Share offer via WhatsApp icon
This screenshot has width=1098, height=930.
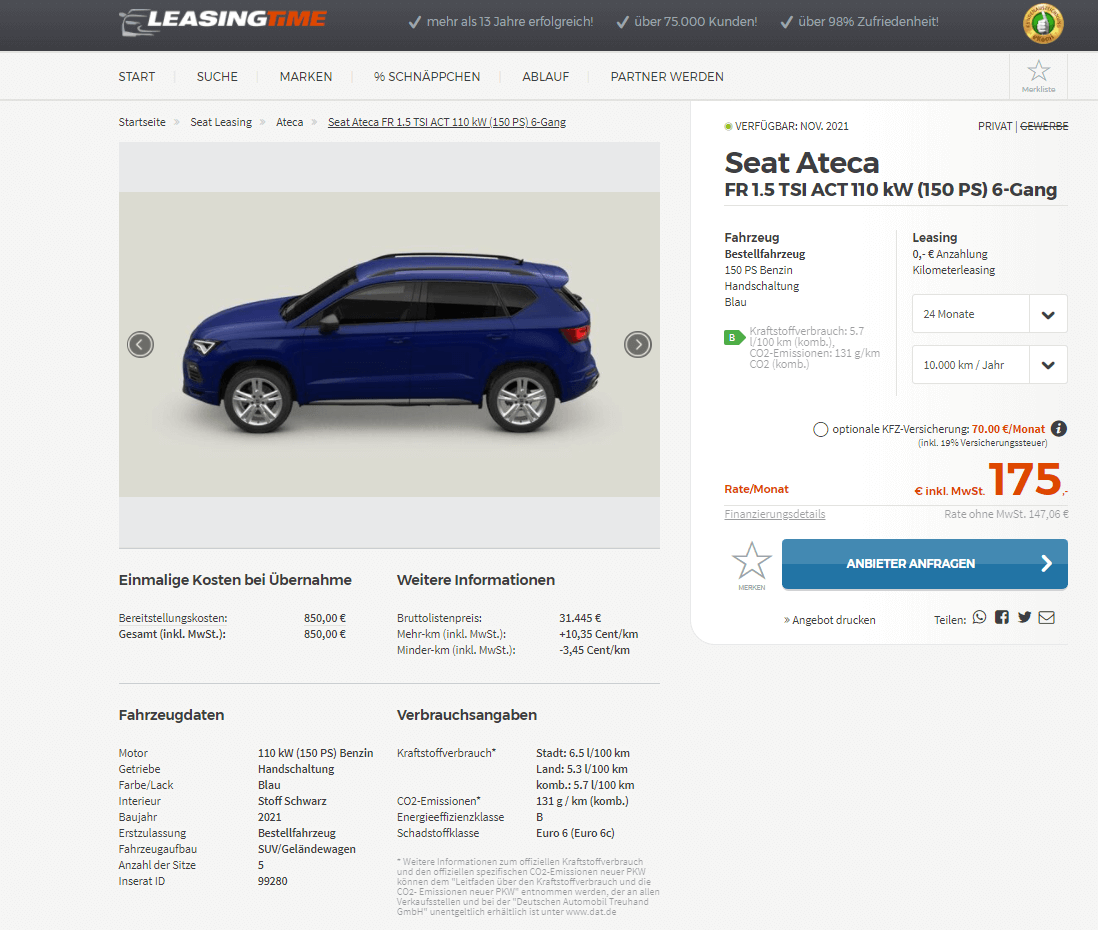pos(980,617)
